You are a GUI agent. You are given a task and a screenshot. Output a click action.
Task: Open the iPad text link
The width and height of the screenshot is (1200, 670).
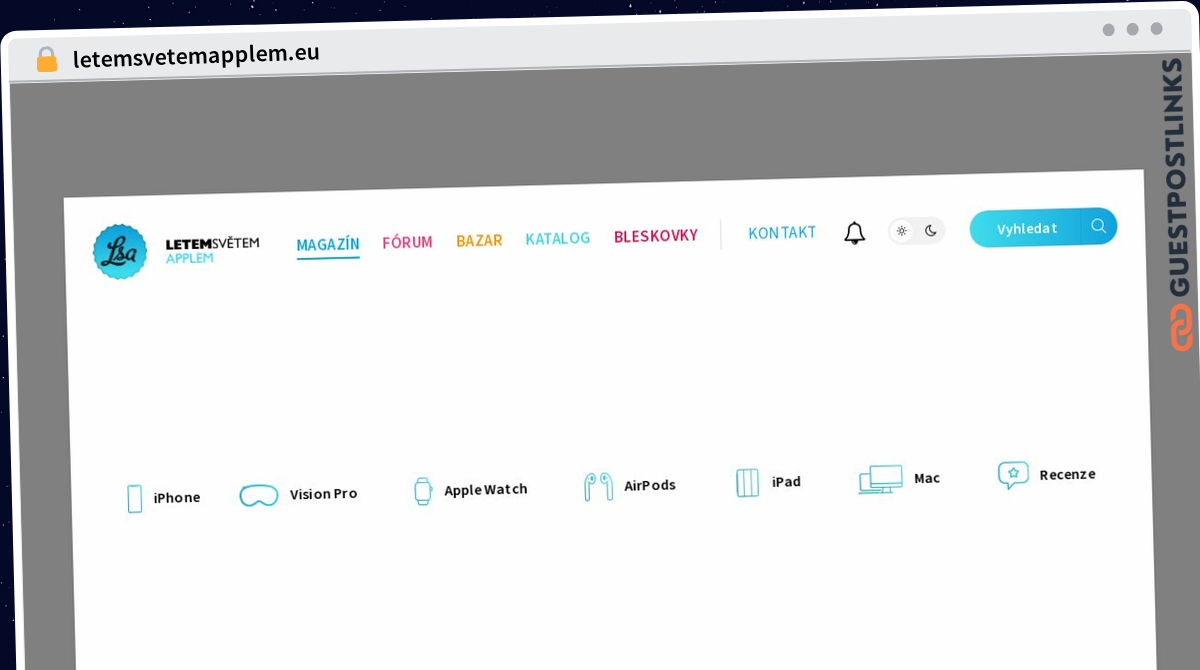coord(786,482)
